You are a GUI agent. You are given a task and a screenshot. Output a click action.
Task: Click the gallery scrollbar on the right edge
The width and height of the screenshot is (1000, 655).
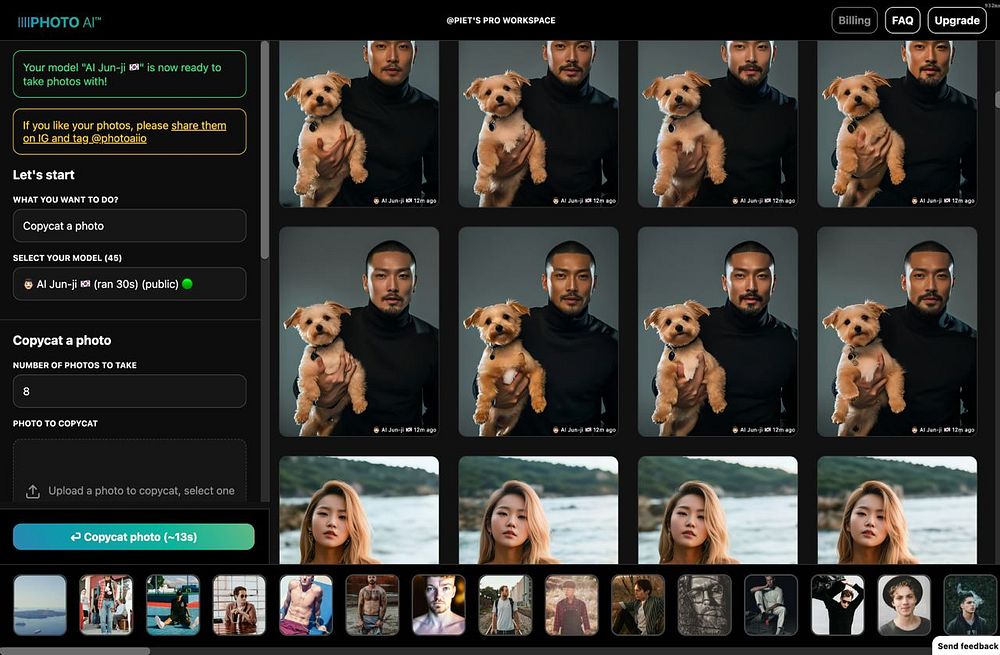997,100
